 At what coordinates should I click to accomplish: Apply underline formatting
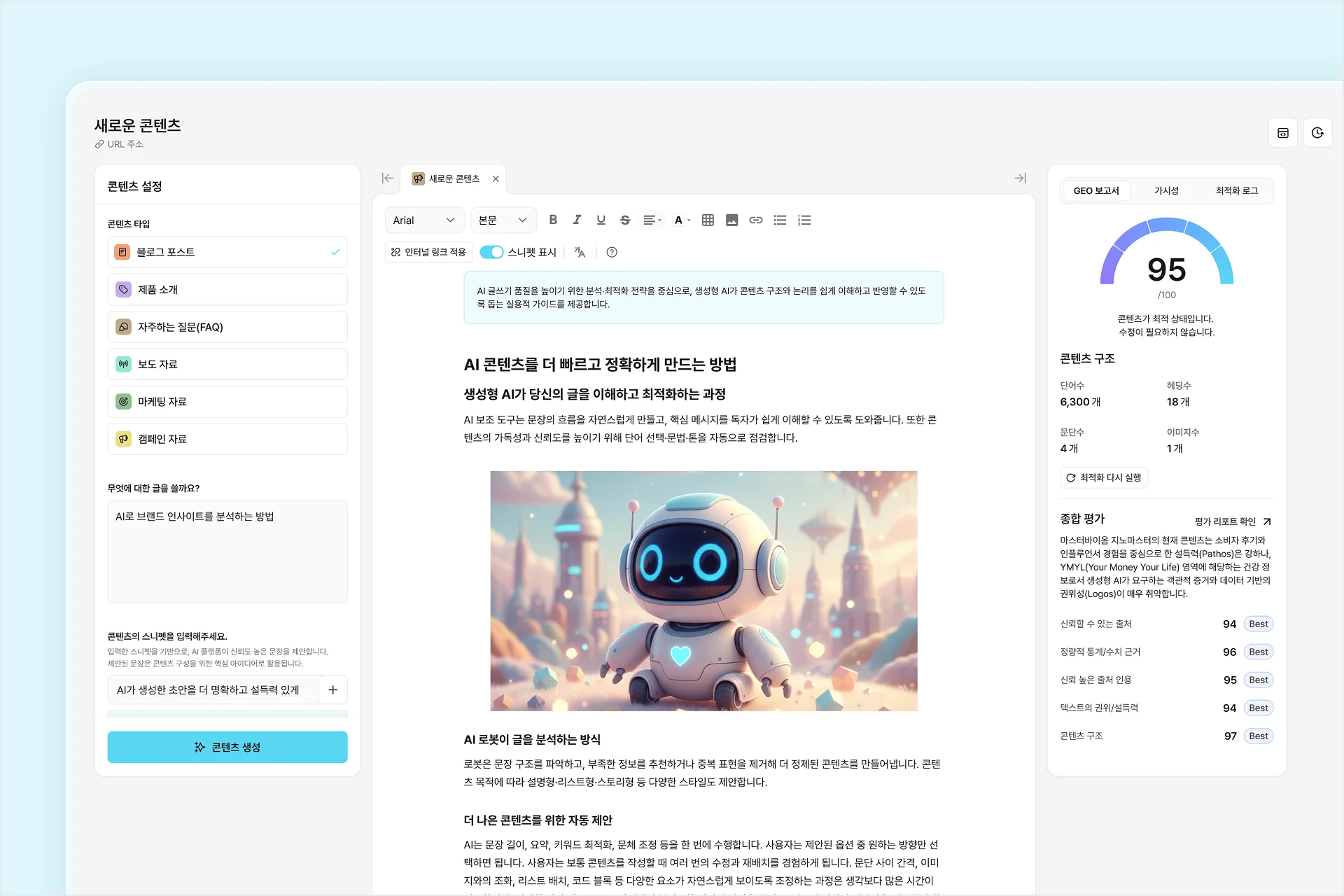tap(601, 220)
